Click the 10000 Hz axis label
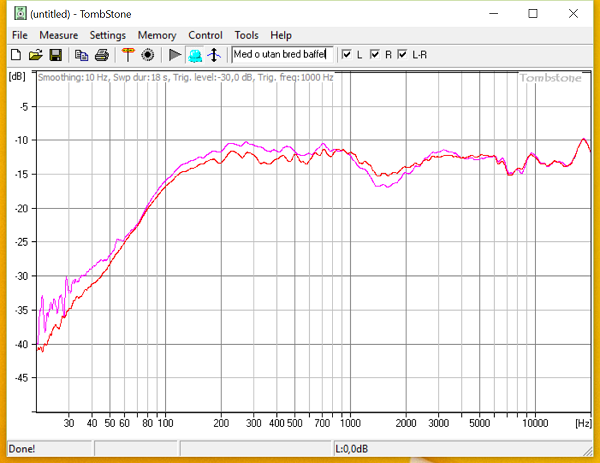Image resolution: width=600 pixels, height=463 pixels. tap(535, 423)
